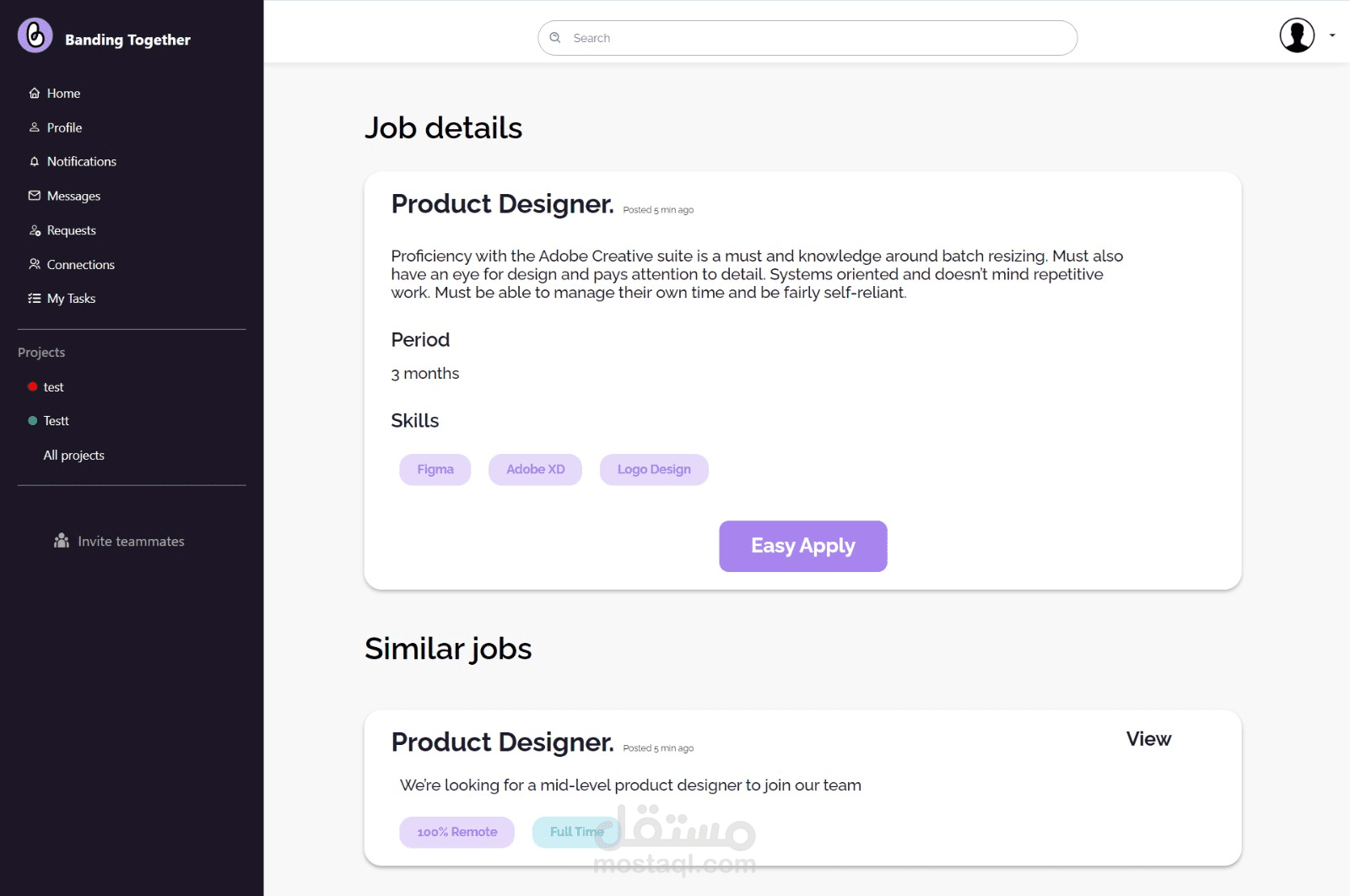Click the Invite teammates group icon
Screen dimensions: 1350x896
click(x=62, y=541)
